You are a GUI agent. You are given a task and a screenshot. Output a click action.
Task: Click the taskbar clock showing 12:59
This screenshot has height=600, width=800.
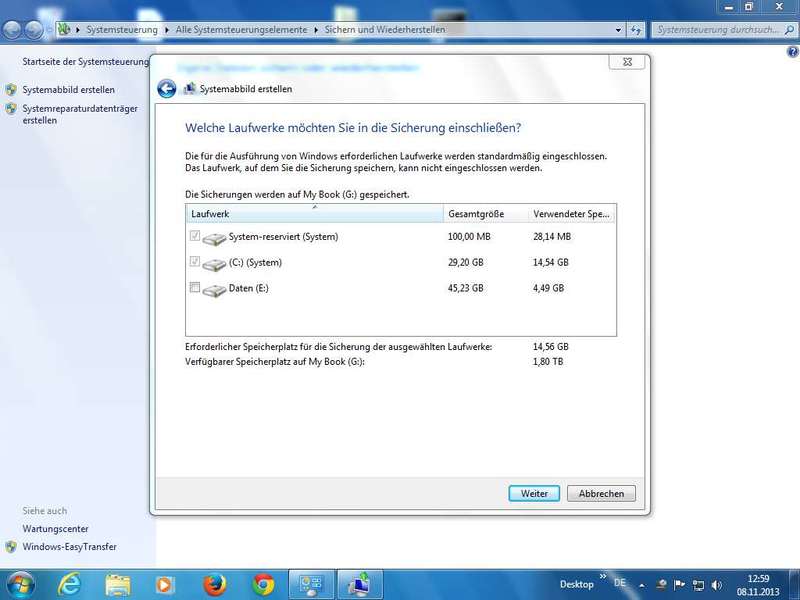(x=758, y=585)
